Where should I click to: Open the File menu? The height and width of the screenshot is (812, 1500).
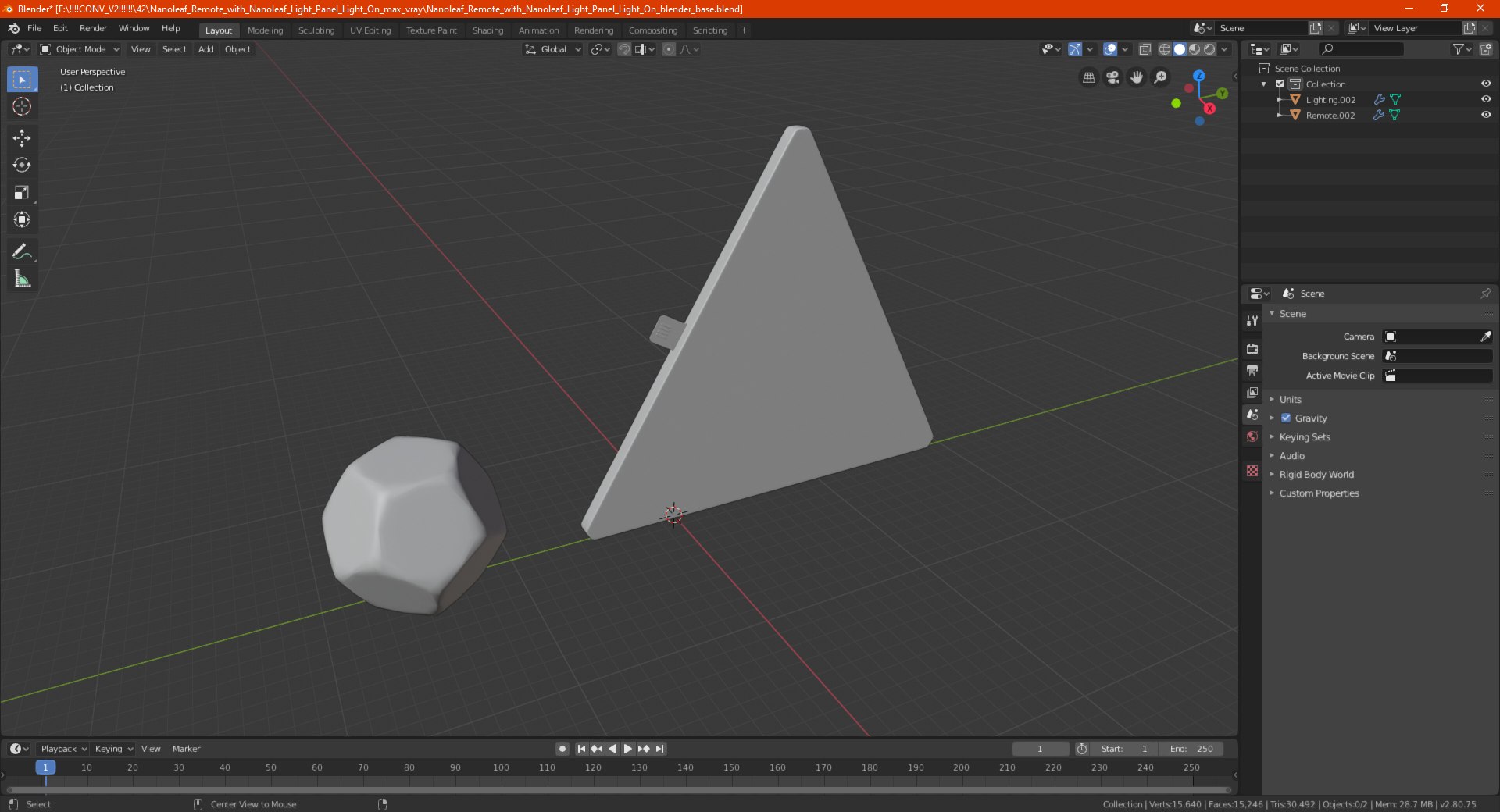point(34,28)
